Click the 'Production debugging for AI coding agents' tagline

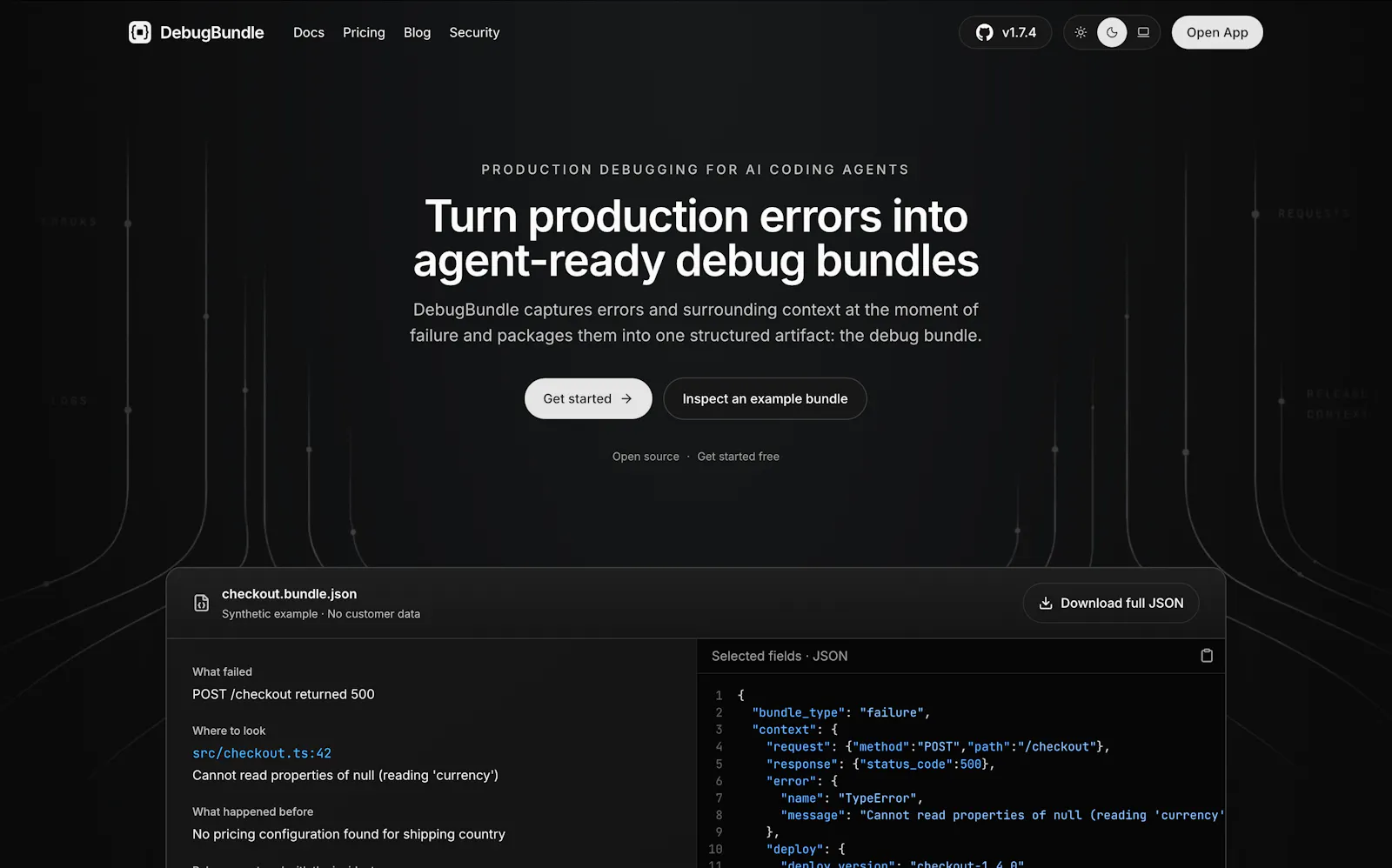(695, 170)
